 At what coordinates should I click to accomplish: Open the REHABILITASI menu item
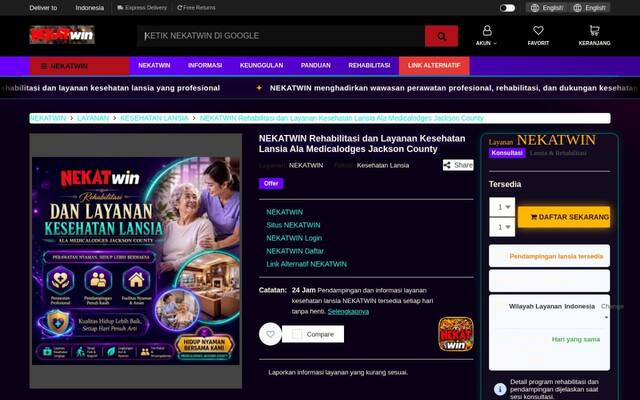coord(369,65)
